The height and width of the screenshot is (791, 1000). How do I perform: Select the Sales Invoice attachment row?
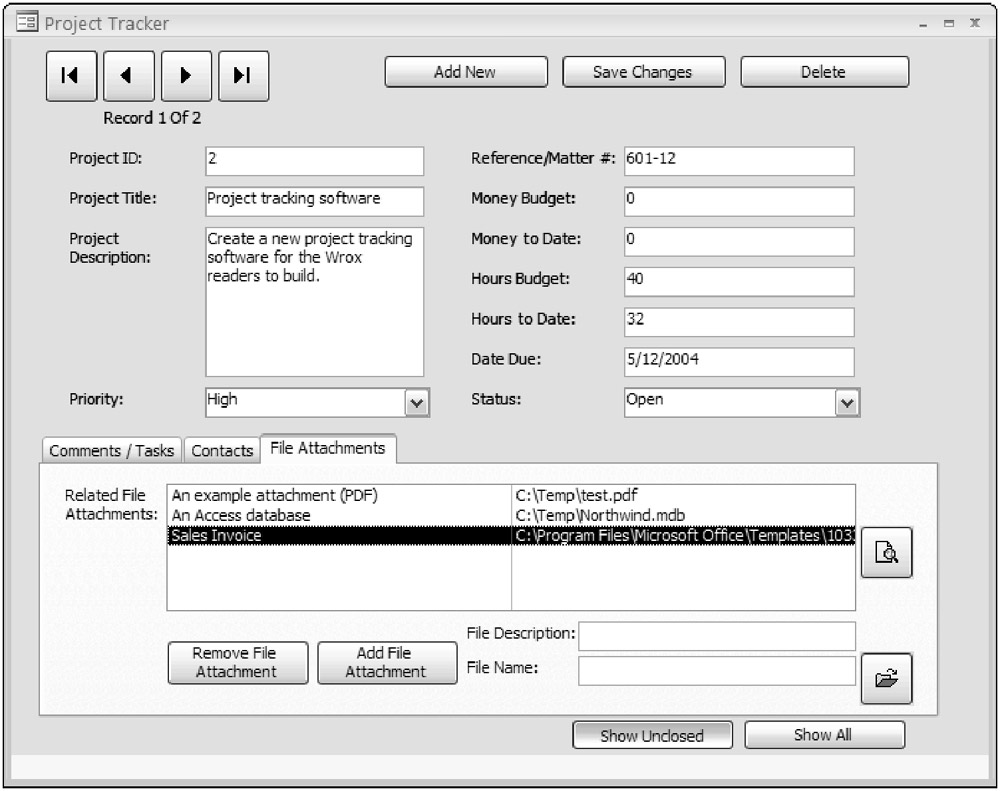click(x=338, y=536)
